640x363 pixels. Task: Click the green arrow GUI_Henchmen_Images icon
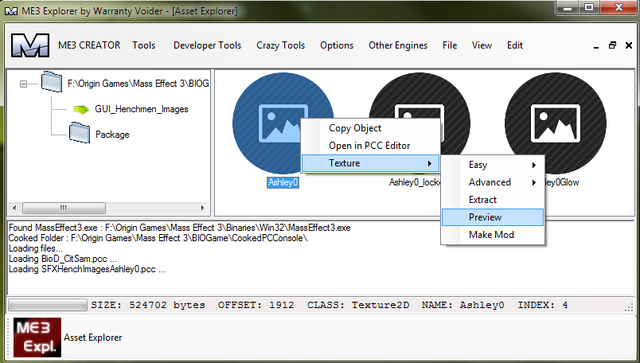coord(81,109)
